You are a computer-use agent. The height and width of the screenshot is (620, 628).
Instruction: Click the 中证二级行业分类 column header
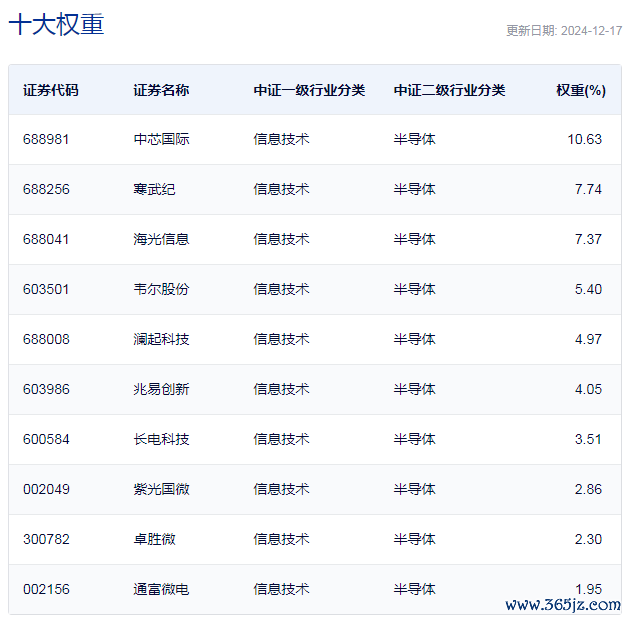tap(449, 90)
